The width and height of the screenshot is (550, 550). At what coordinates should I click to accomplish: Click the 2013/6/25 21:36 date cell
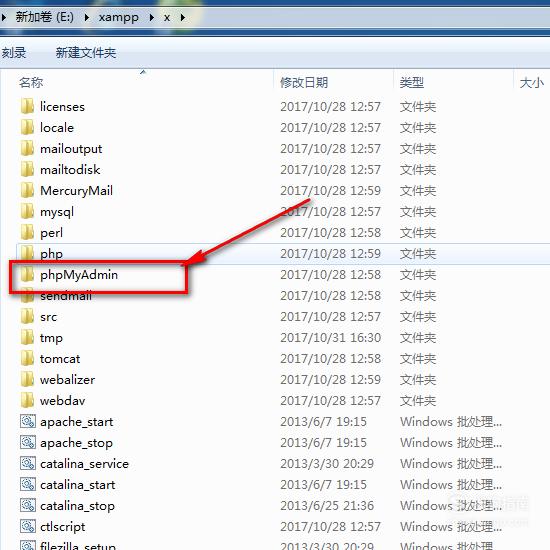327,506
